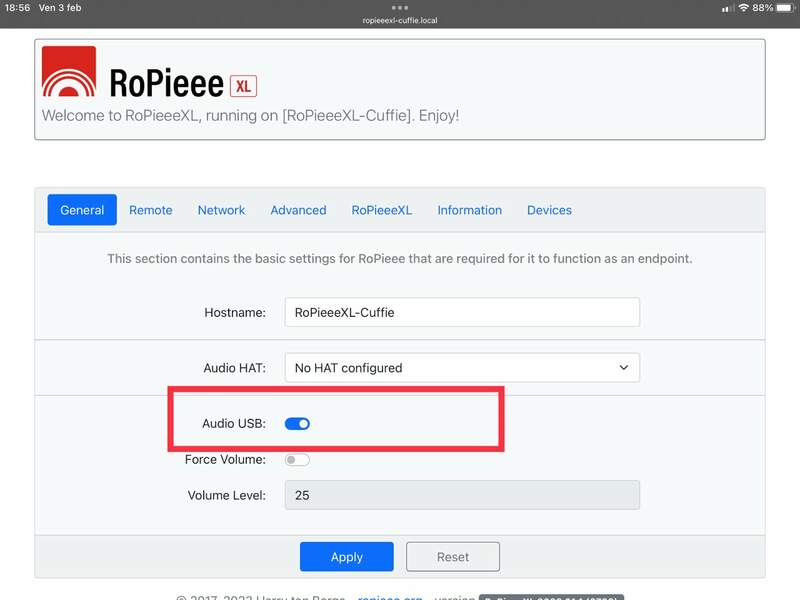Open the Network tab
Image resolution: width=800 pixels, height=600 pixels.
221,210
